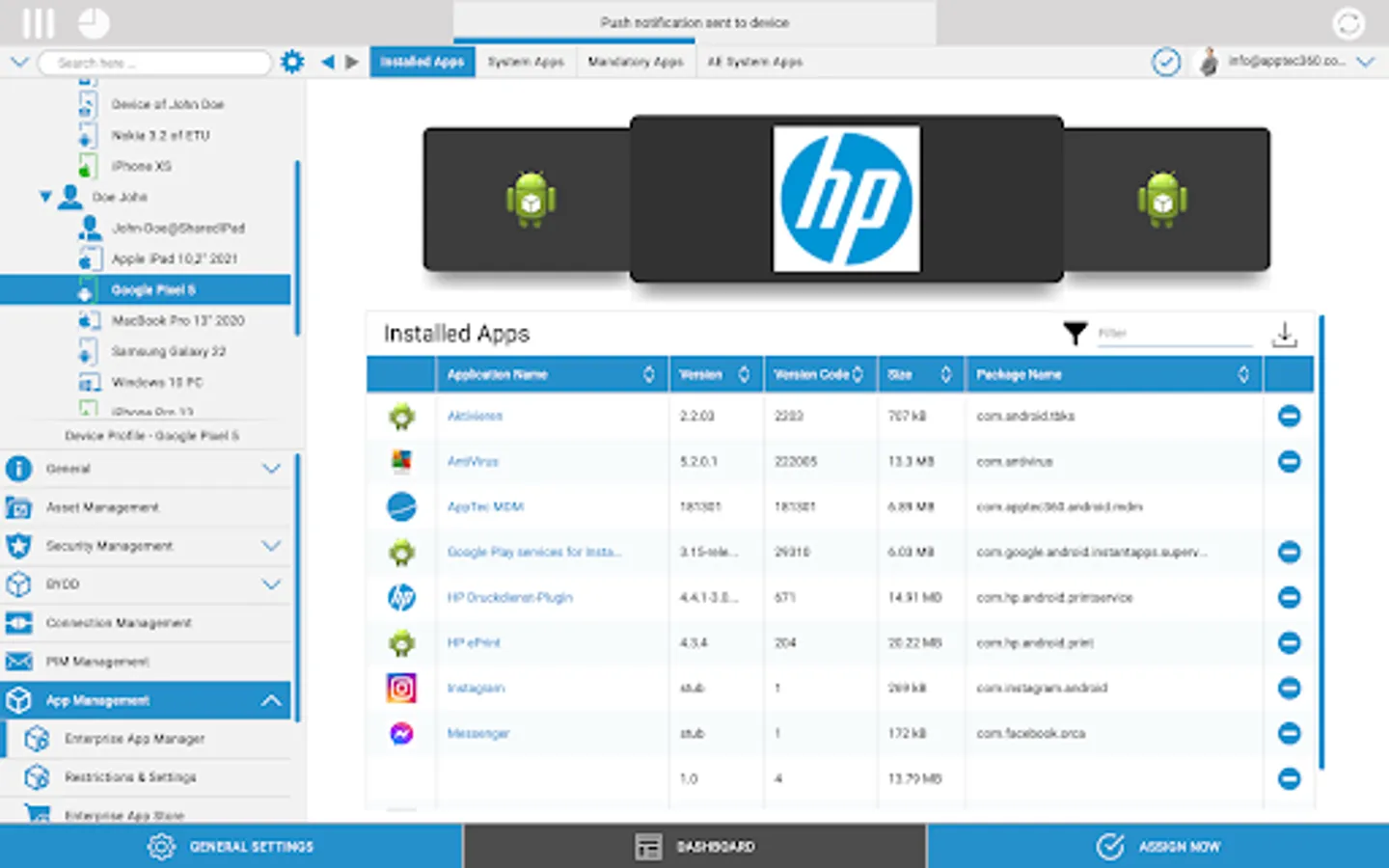Collapse the Doe John tree node
Screen dimensions: 1389x868
[45, 197]
